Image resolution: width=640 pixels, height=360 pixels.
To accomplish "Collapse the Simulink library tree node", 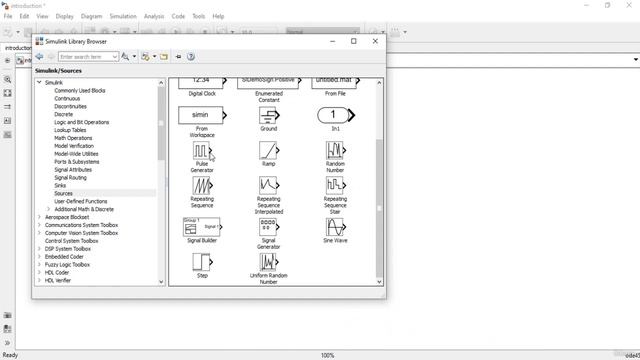I will click(39, 82).
